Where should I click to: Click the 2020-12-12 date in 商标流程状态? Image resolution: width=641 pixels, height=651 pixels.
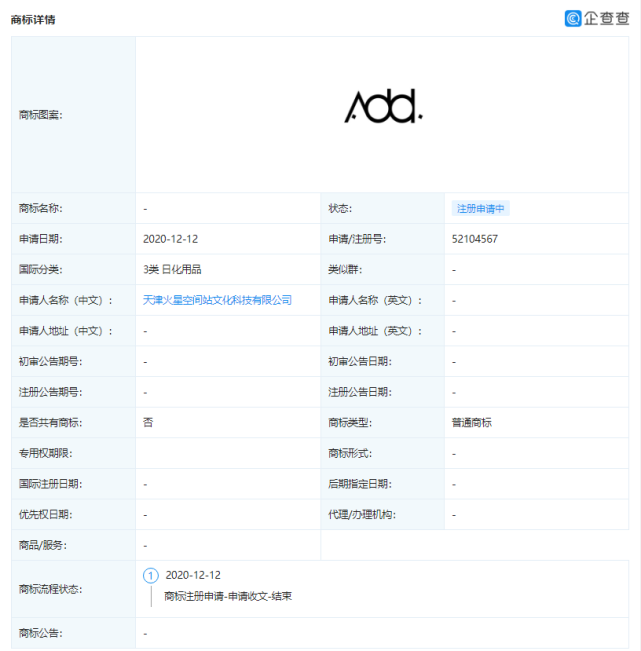pos(193,575)
